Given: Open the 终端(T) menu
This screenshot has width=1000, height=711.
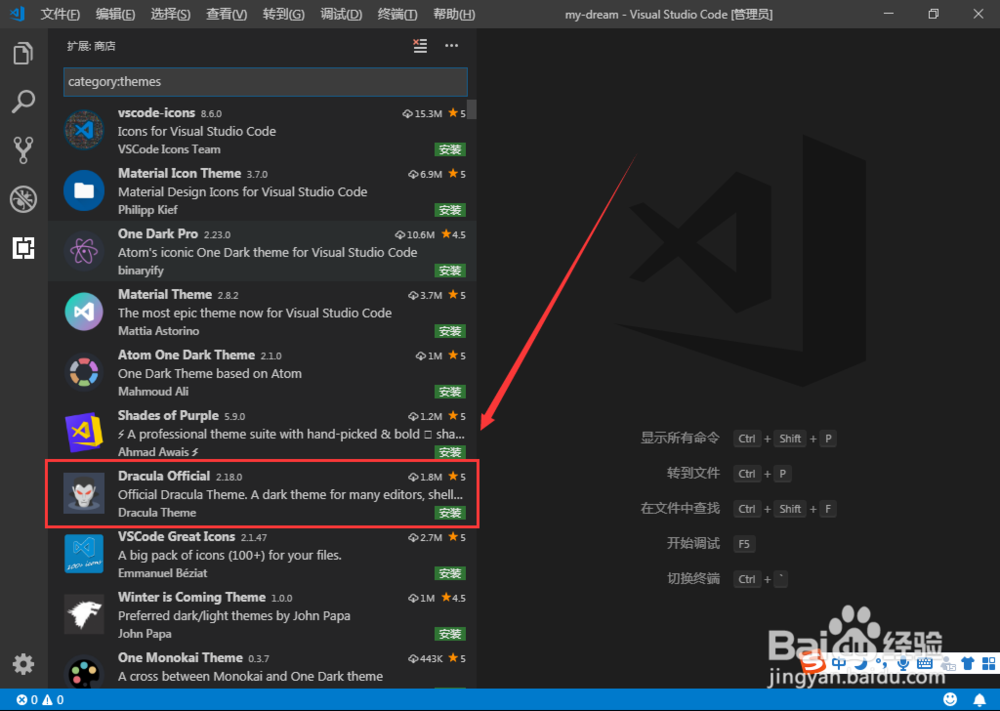Looking at the screenshot, I should coord(397,14).
